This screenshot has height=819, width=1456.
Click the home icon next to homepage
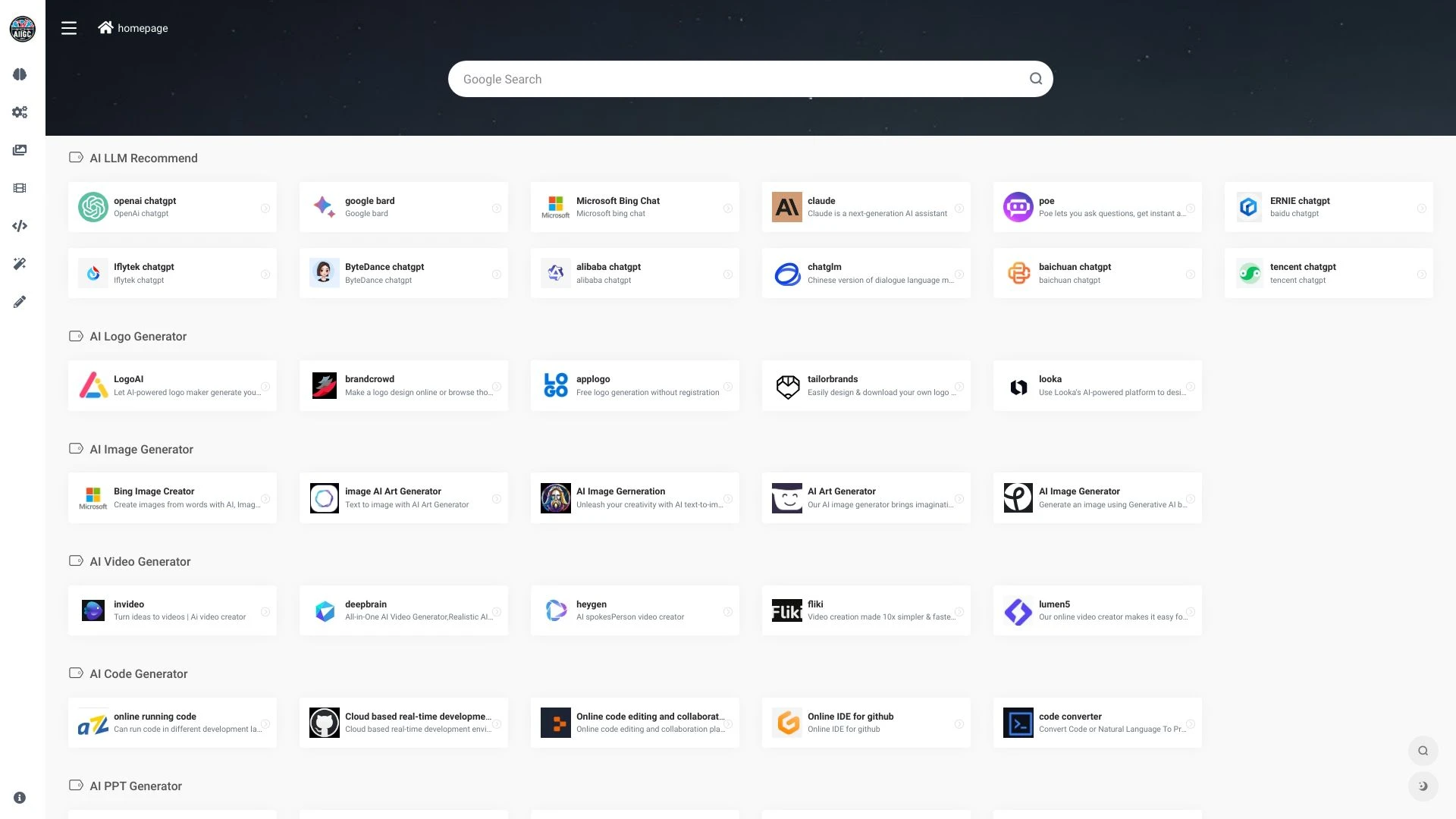point(105,27)
